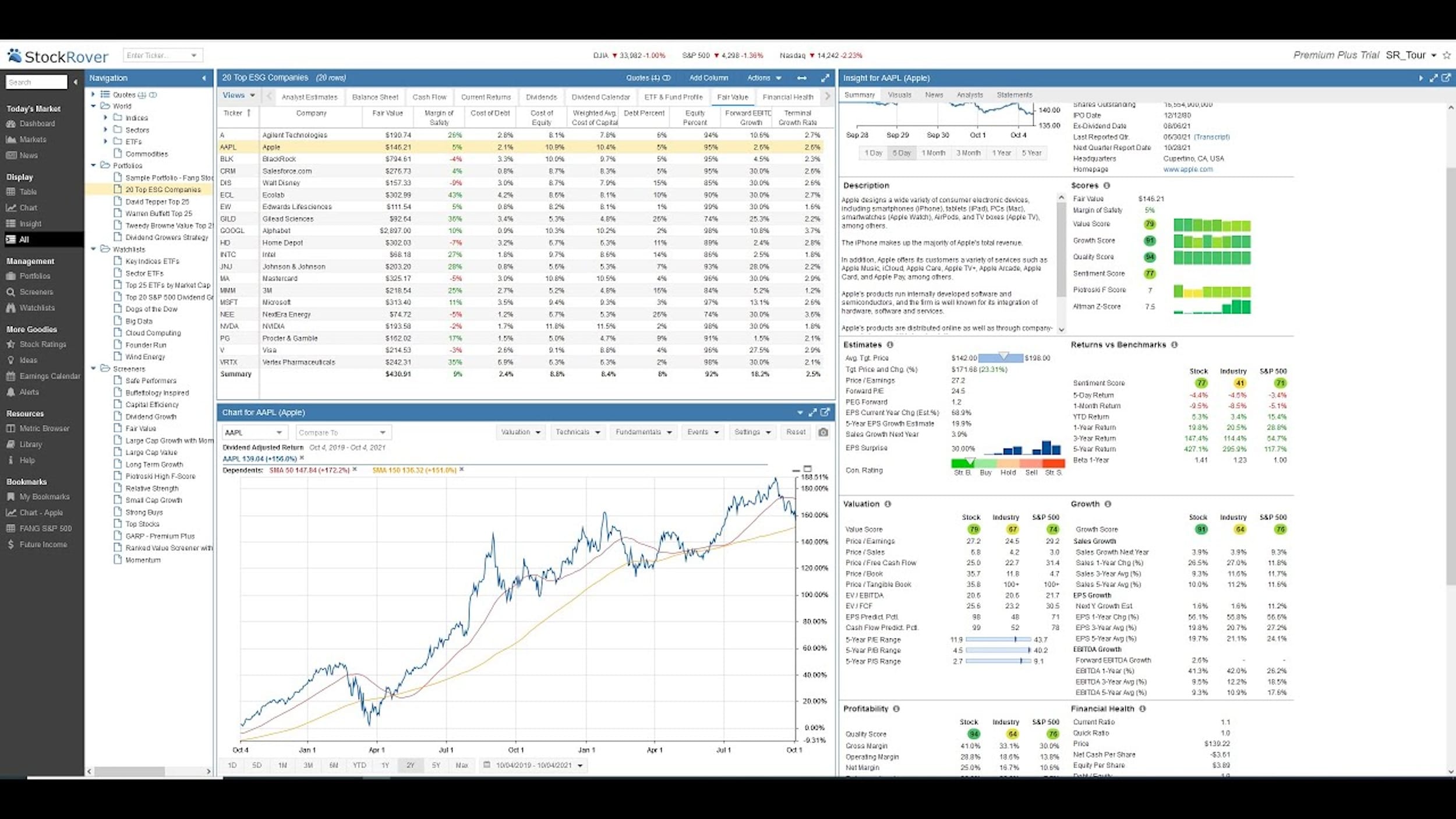The image size is (1456, 819).
Task: Select the 1 Month price range in Insight
Action: click(935, 153)
